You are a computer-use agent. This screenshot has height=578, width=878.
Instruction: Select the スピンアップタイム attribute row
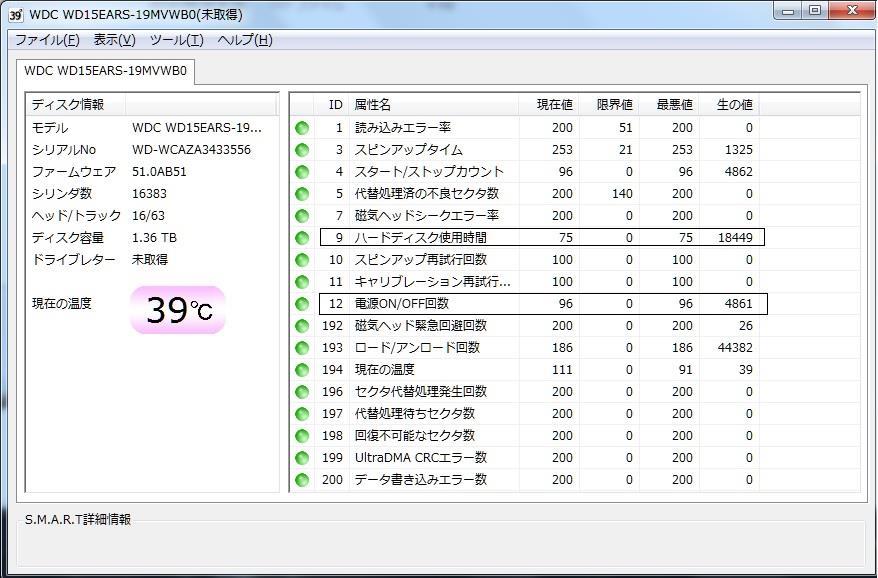pos(576,150)
